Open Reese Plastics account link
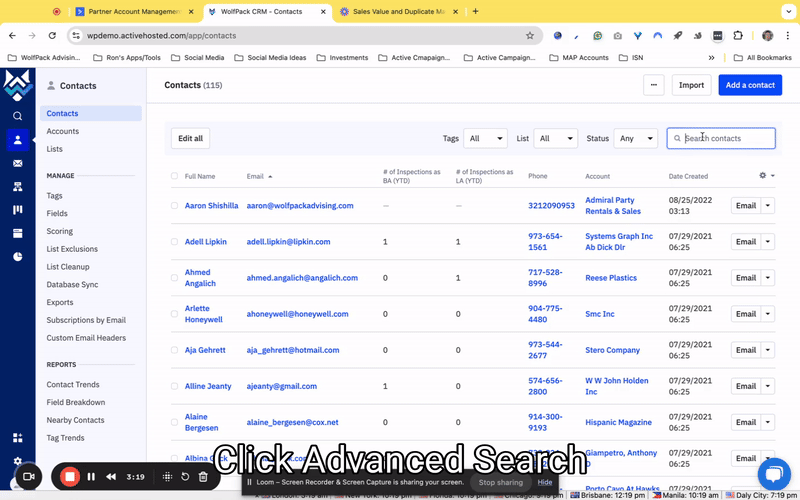The height and width of the screenshot is (500, 800). (x=611, y=278)
